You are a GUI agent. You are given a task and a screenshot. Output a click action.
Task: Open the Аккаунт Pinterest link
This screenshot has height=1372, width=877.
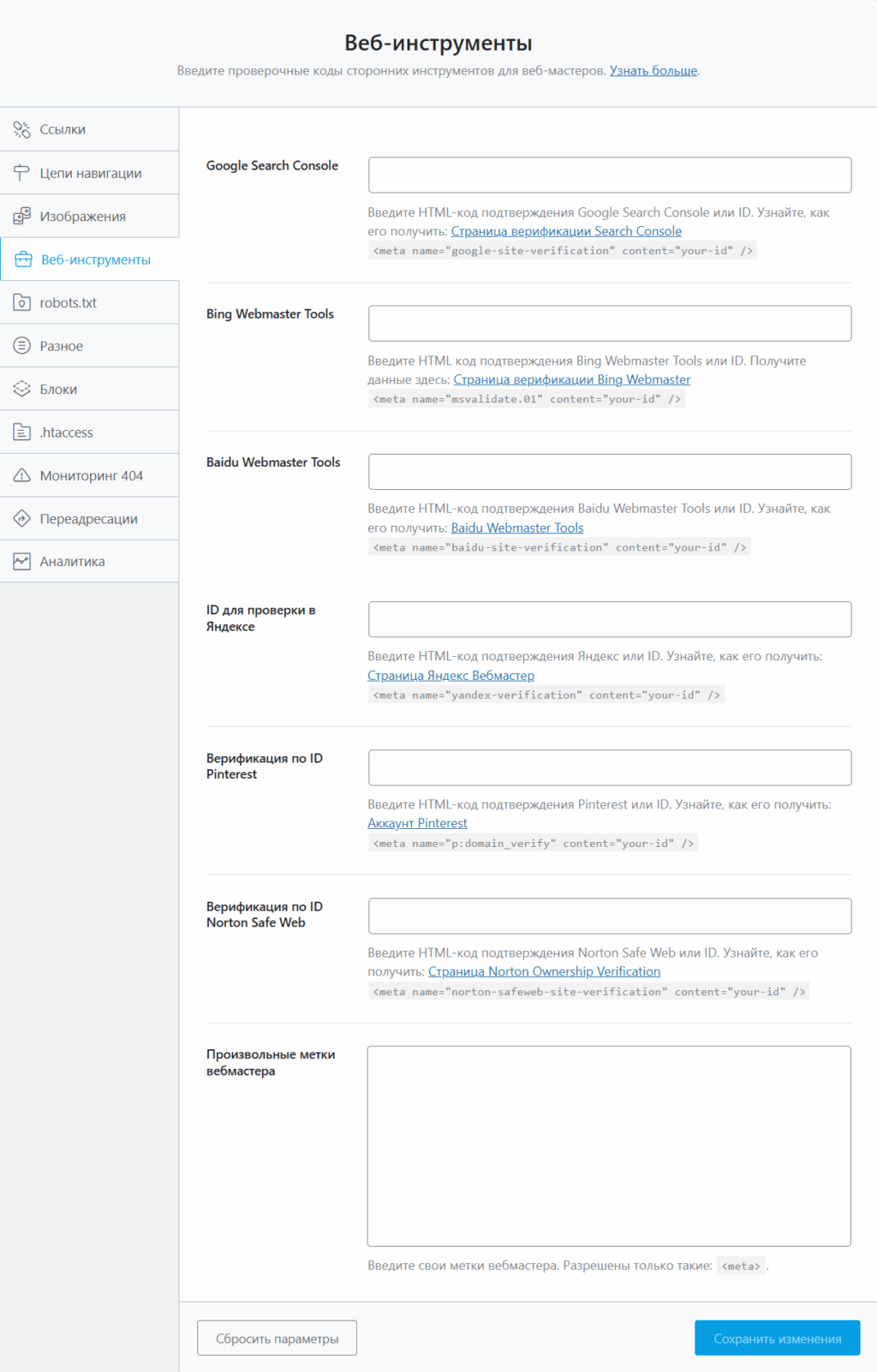pos(417,823)
